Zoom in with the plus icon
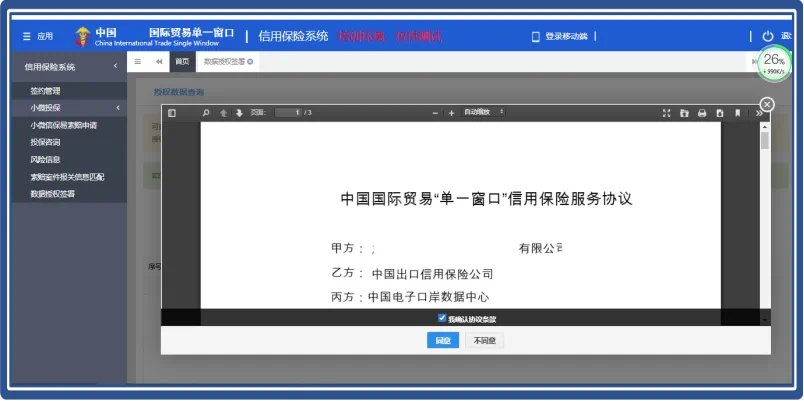The width and height of the screenshot is (804, 401). [x=451, y=113]
